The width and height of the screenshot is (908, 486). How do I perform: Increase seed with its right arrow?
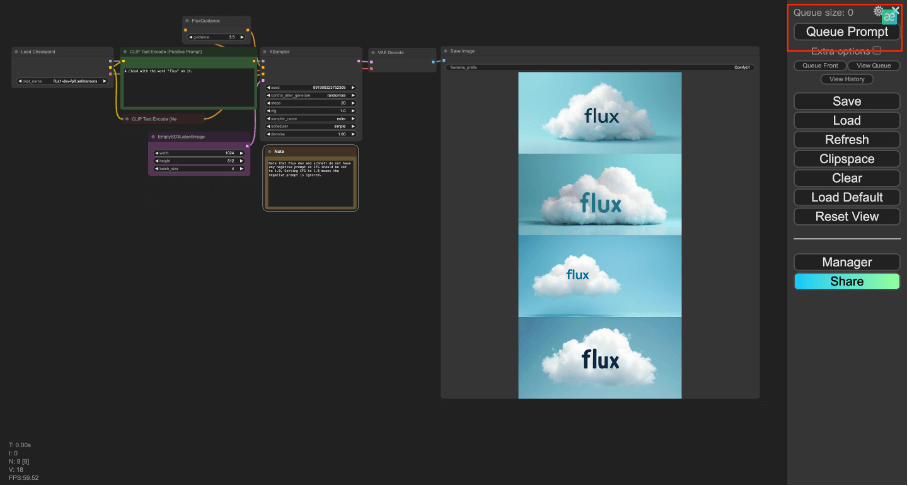(353, 87)
